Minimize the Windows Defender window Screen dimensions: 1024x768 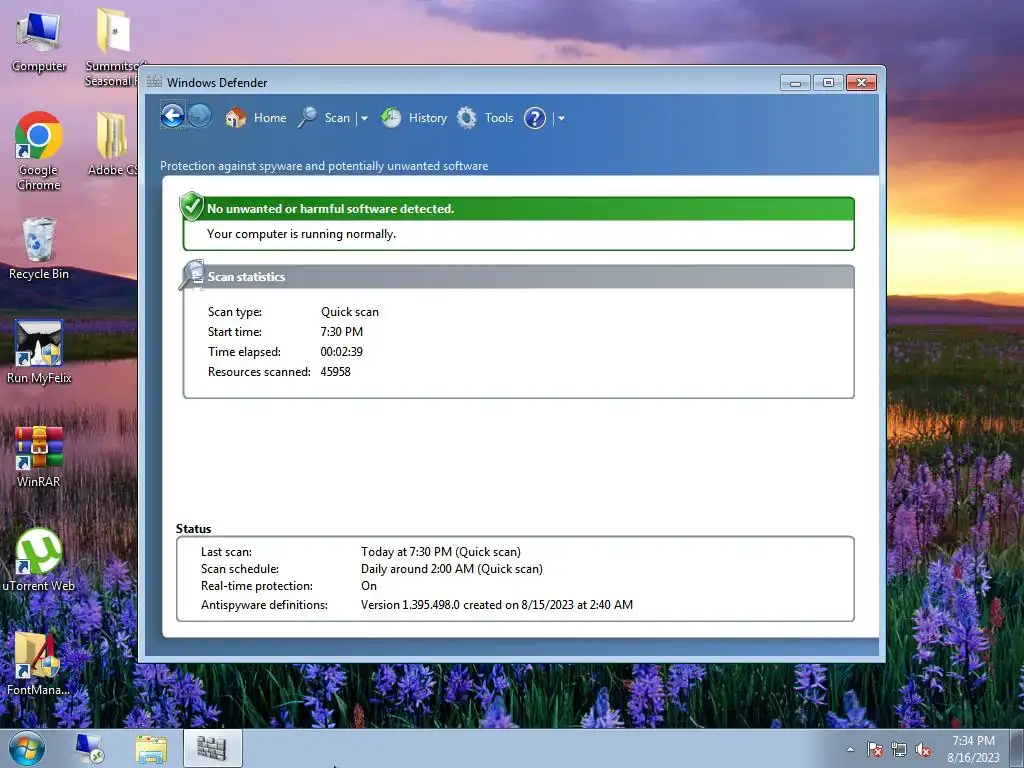pyautogui.click(x=795, y=83)
